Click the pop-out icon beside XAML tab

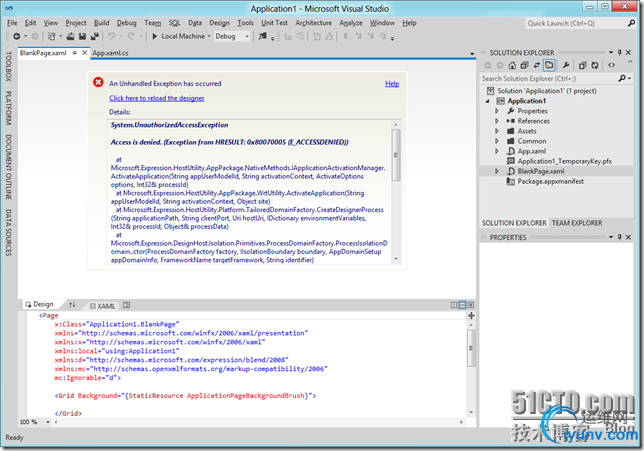click(126, 305)
